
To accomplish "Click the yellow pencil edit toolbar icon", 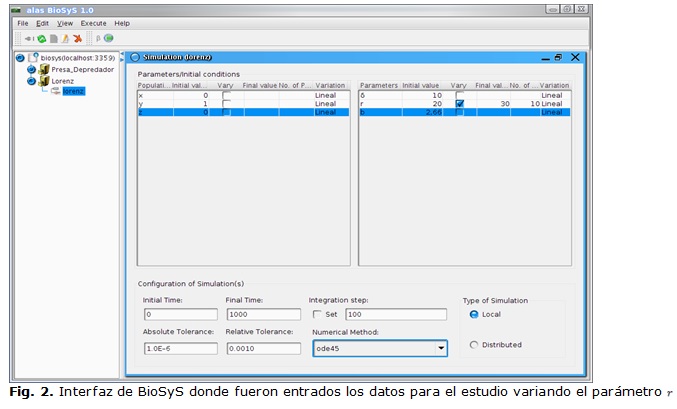I will click(65, 39).
